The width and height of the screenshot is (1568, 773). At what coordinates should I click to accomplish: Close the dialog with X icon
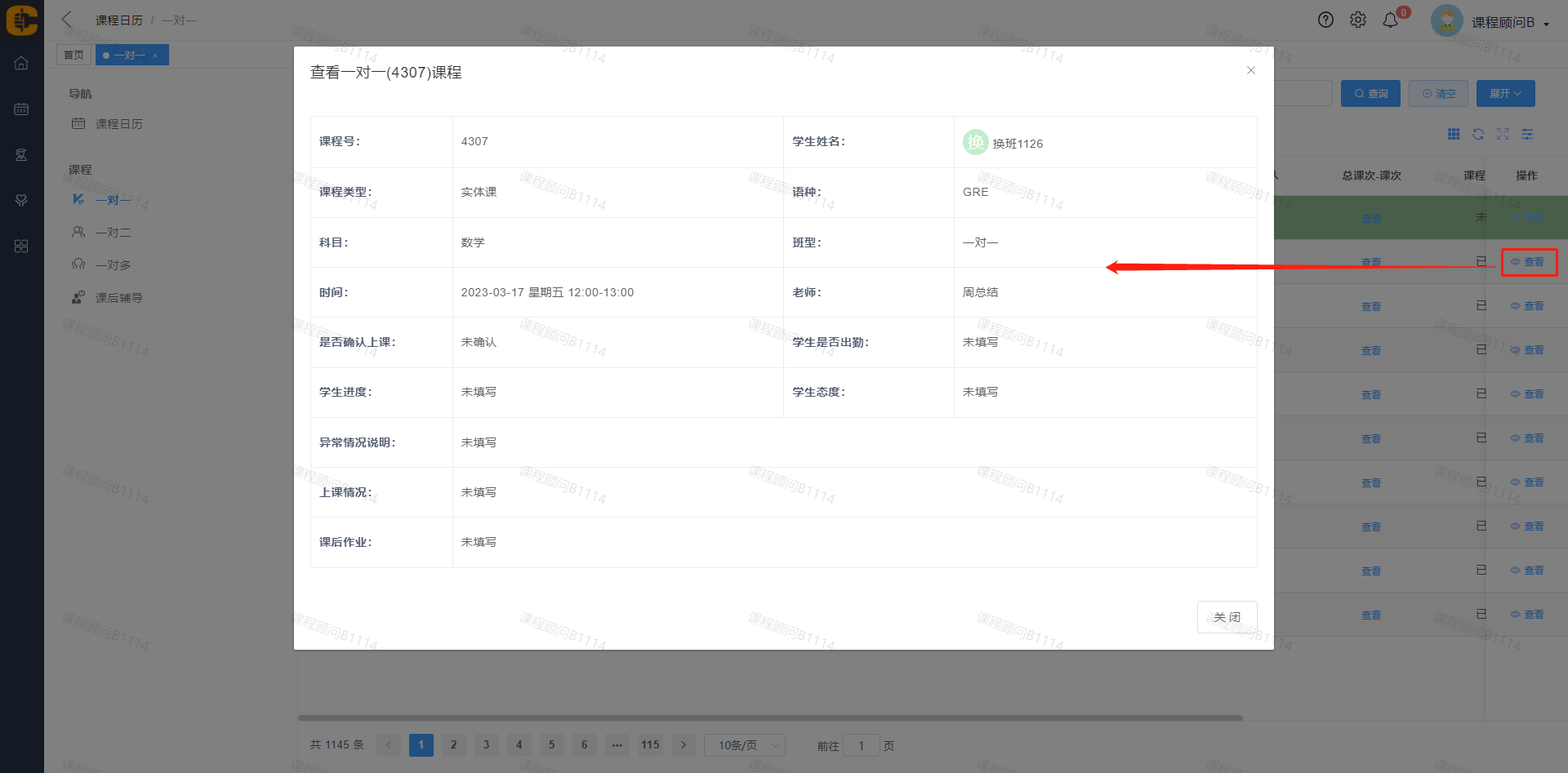tap(1250, 71)
